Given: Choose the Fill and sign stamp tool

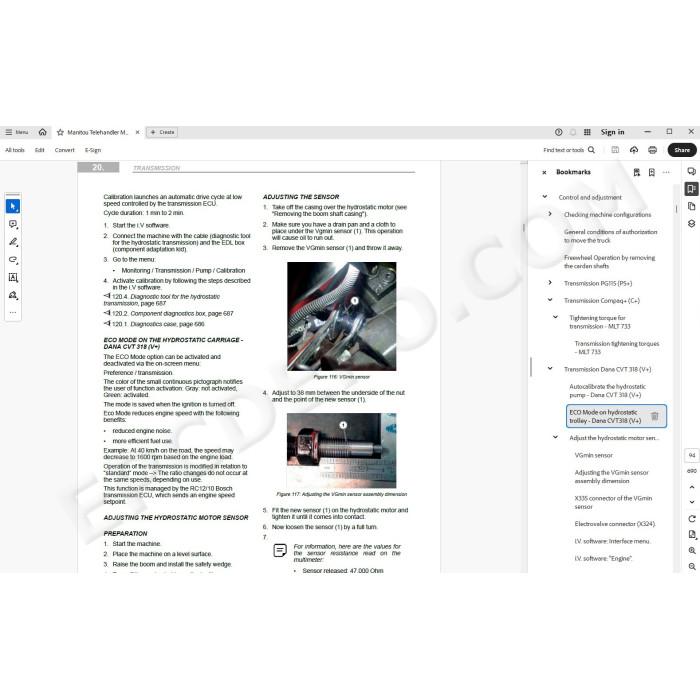Looking at the screenshot, I should tap(13, 295).
